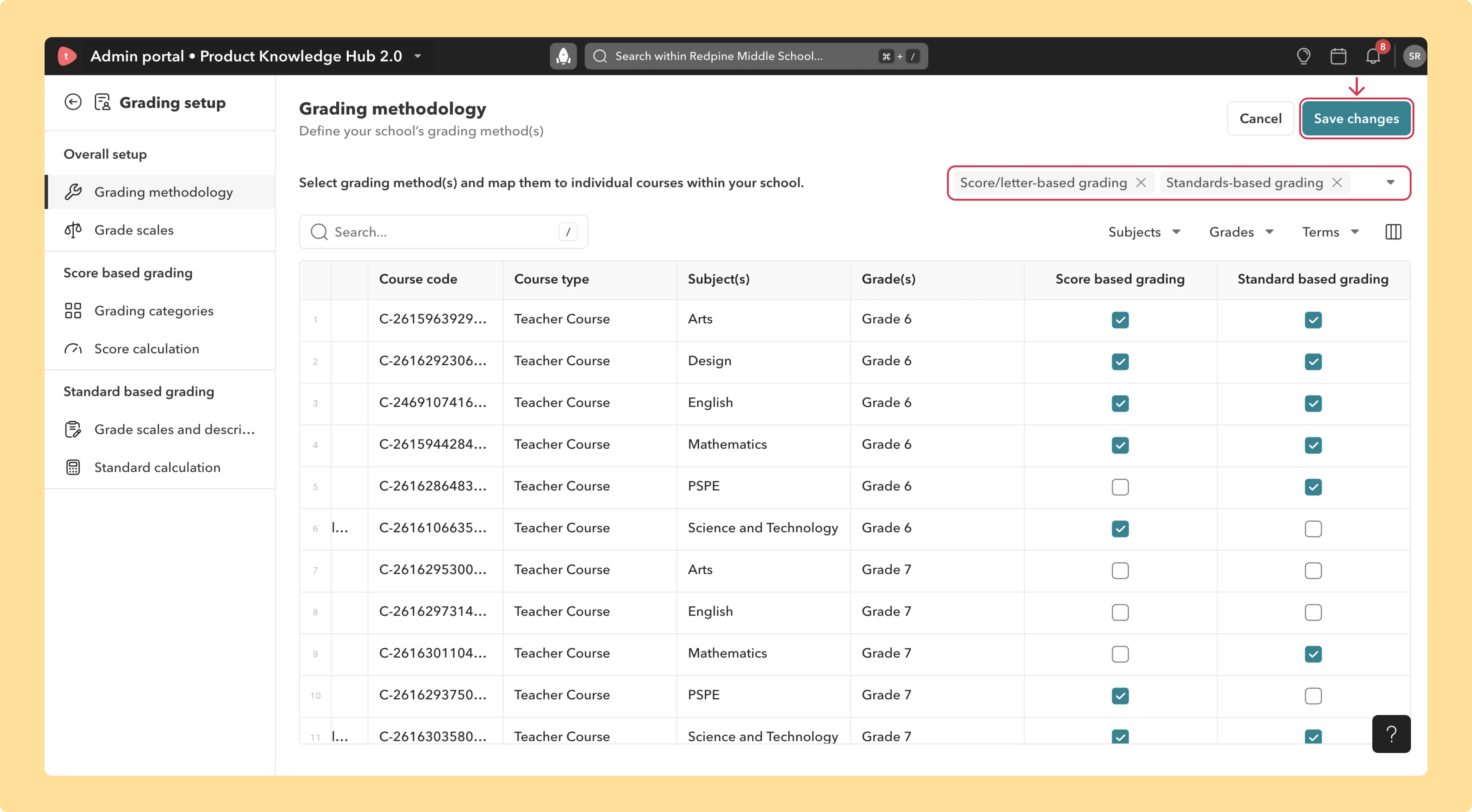Click the column layout icon beside Terms
The height and width of the screenshot is (812, 1472).
click(1393, 232)
